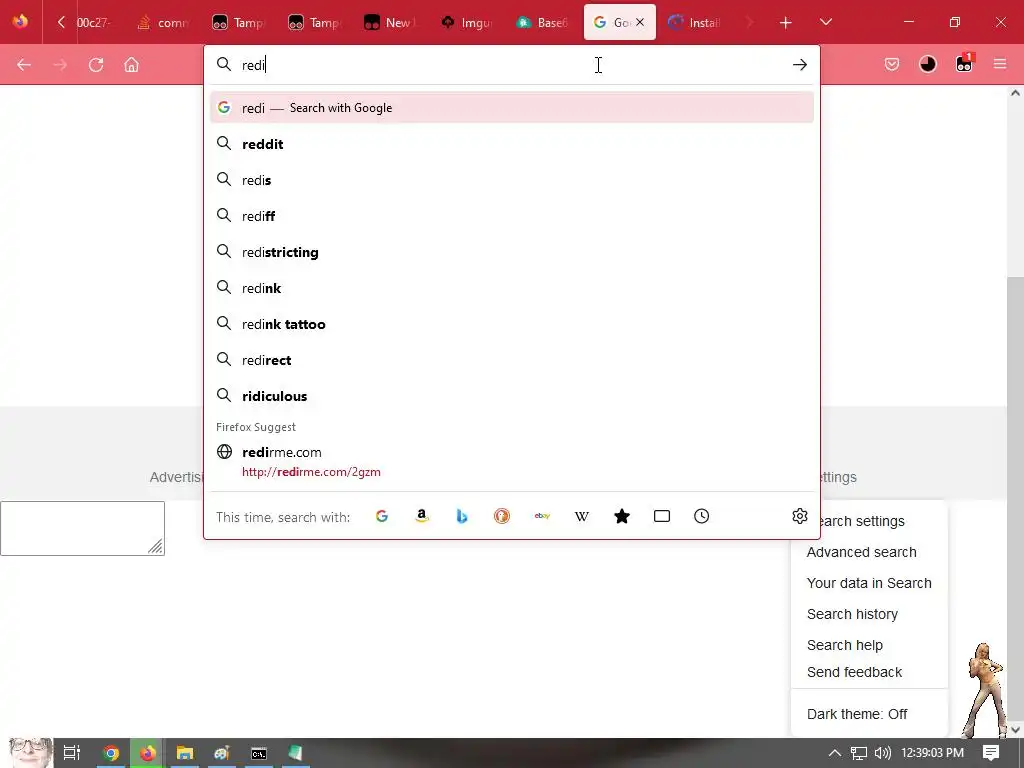Search this time with eBay icon
This screenshot has width=1024, height=768.
[x=542, y=517]
